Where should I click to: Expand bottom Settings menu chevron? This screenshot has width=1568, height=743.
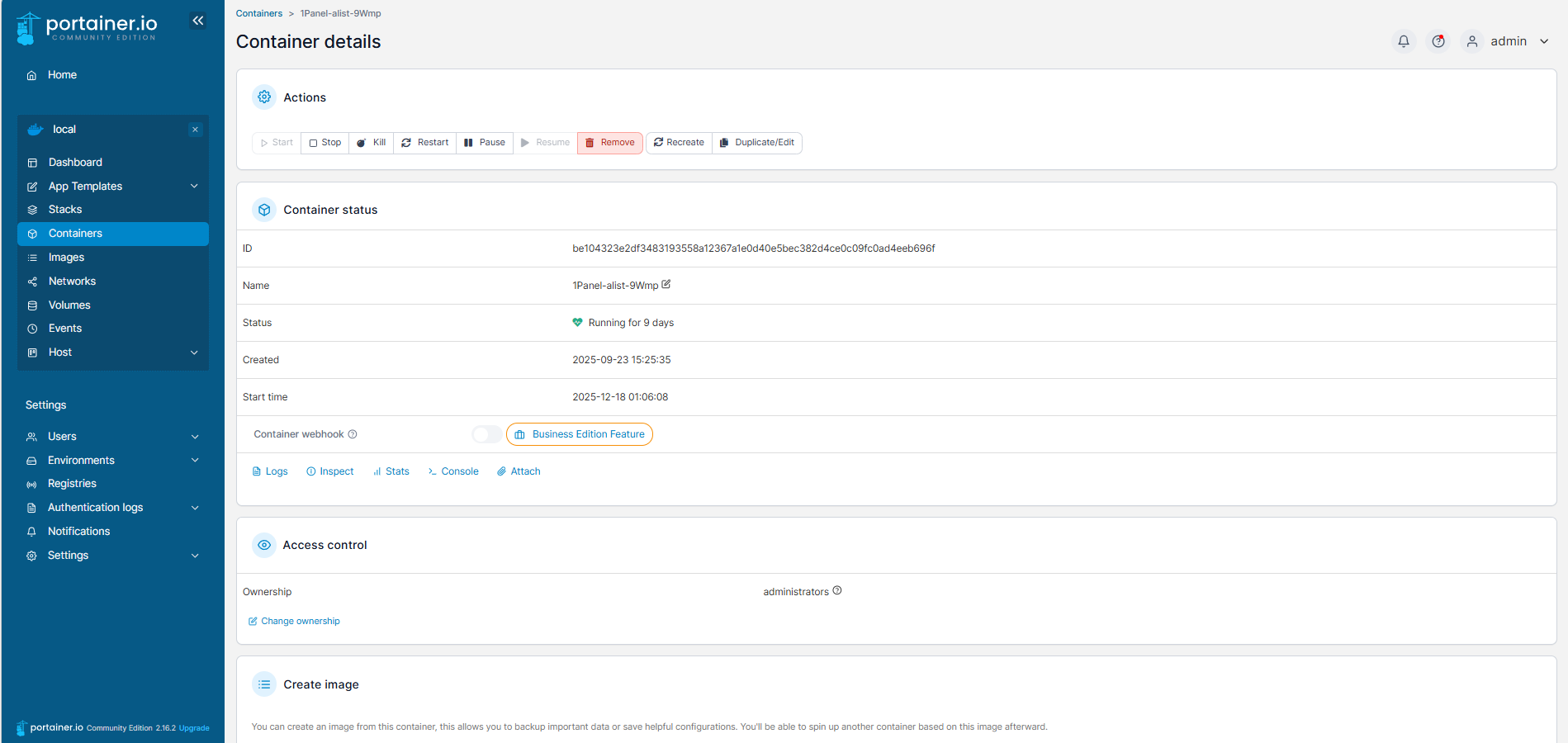(x=195, y=556)
